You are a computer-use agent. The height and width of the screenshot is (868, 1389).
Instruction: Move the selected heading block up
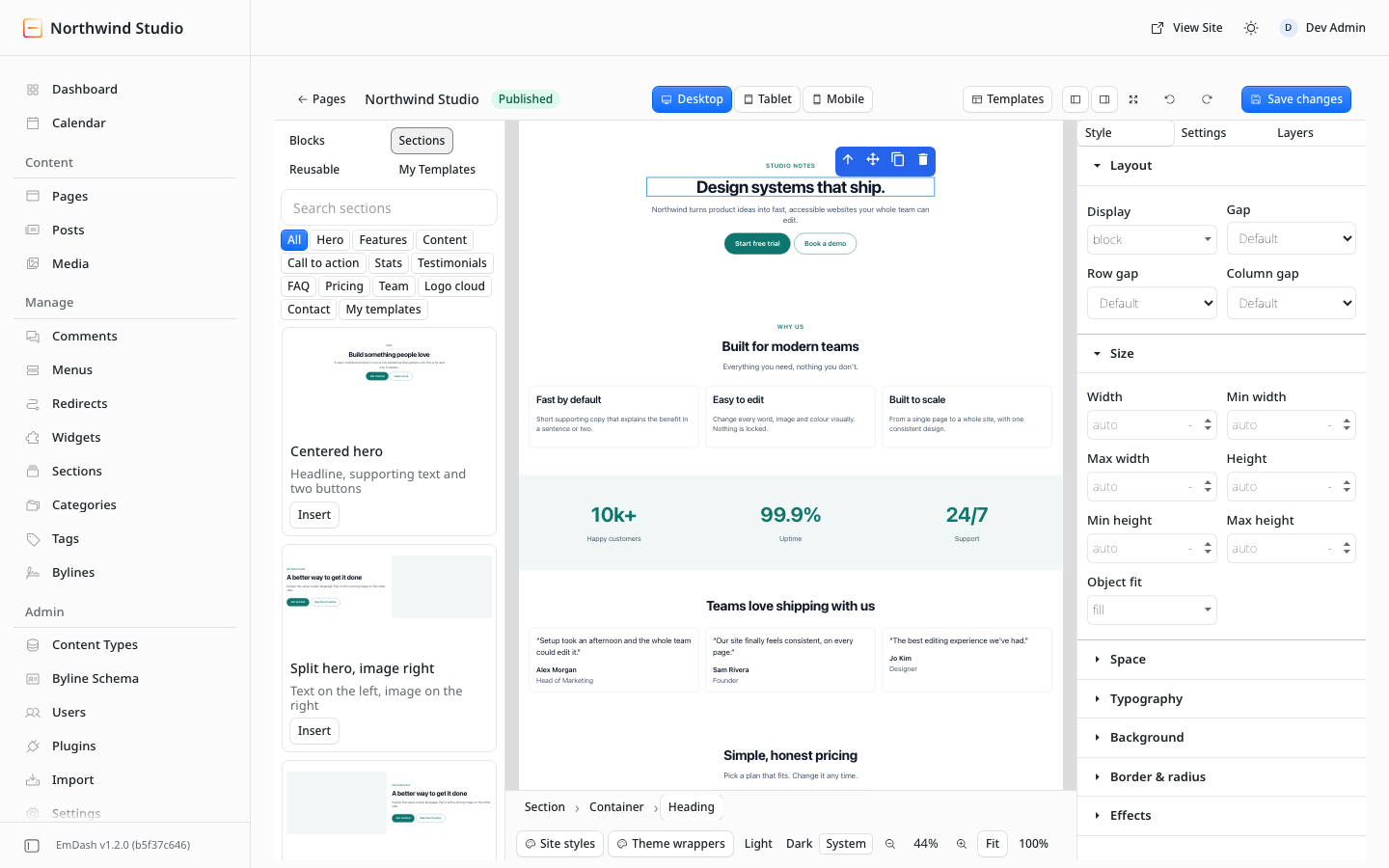(x=848, y=160)
